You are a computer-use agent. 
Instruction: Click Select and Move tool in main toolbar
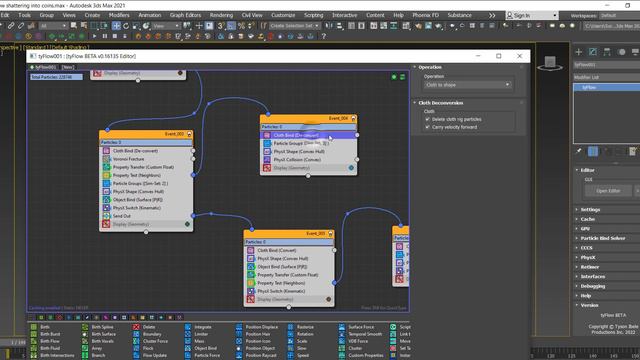pyautogui.click(x=116, y=26)
